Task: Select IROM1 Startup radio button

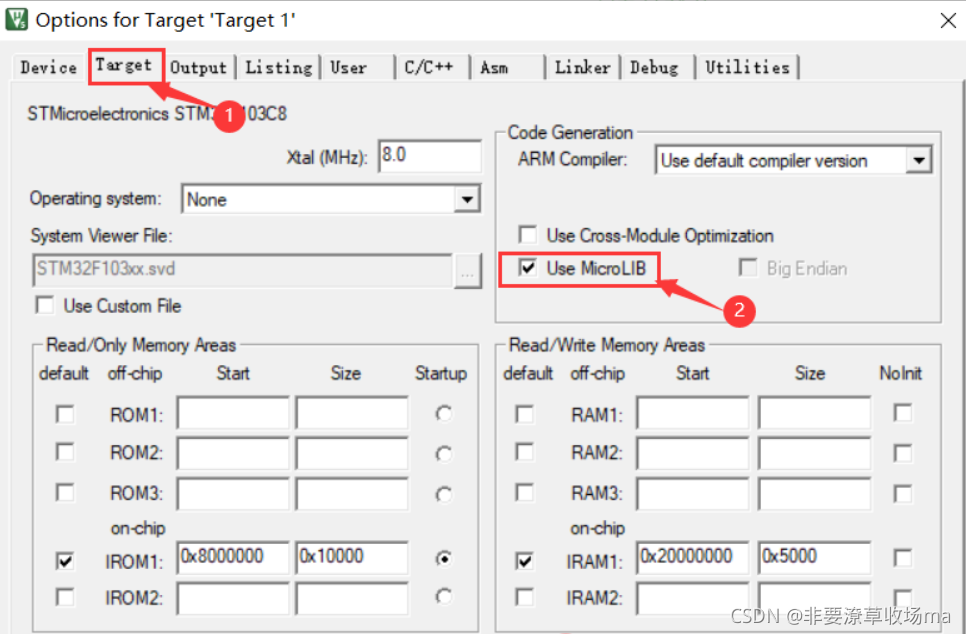Action: click(444, 558)
